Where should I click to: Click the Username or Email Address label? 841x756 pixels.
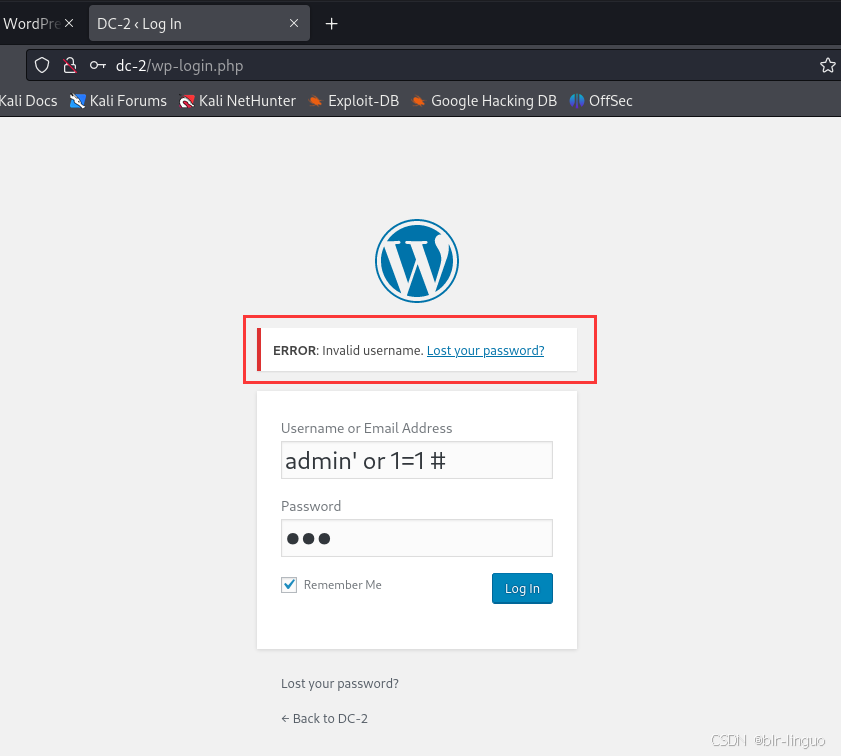point(366,428)
